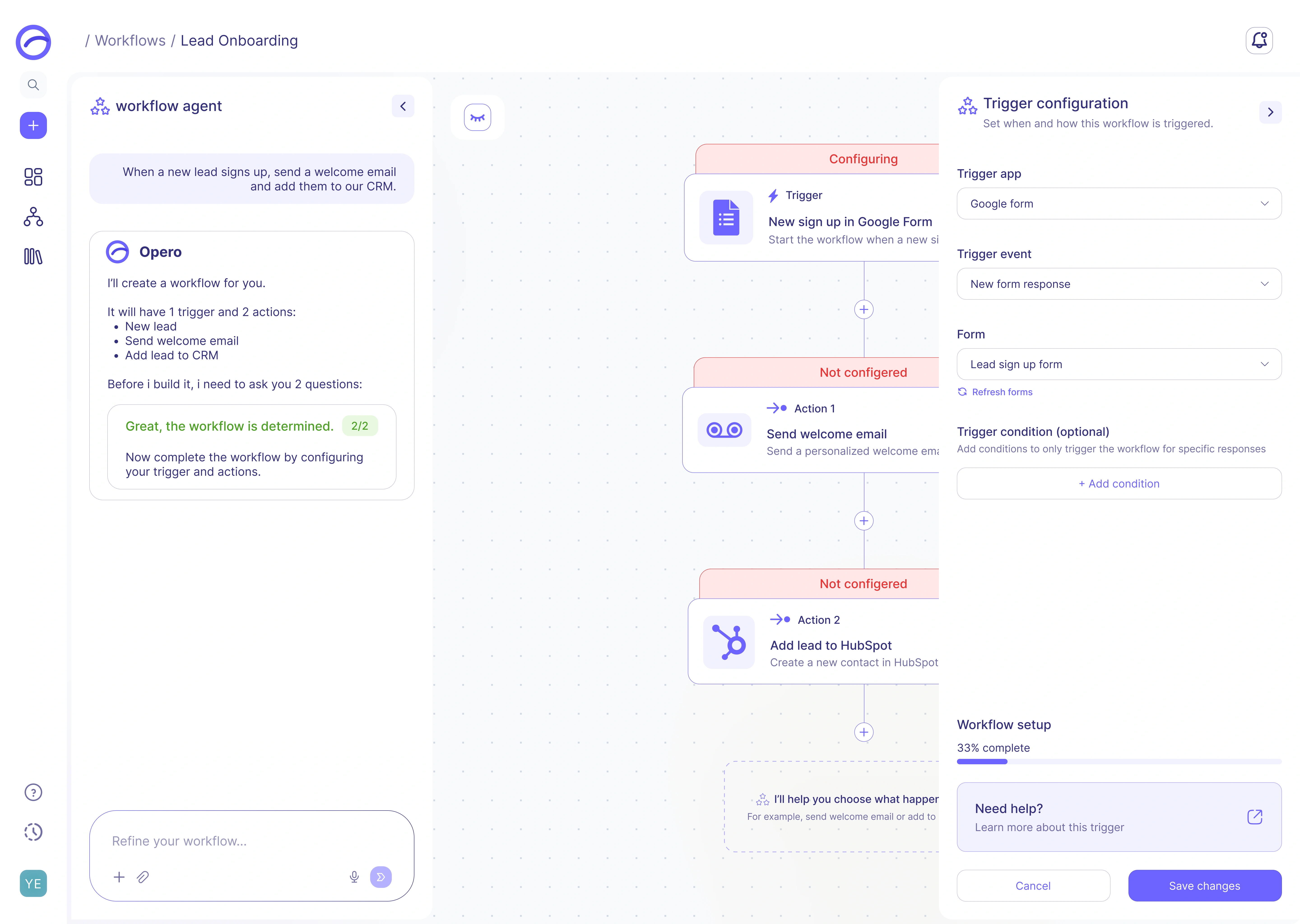Click the stars icon beside workflow agent
The image size is (1300, 924).
[x=100, y=106]
